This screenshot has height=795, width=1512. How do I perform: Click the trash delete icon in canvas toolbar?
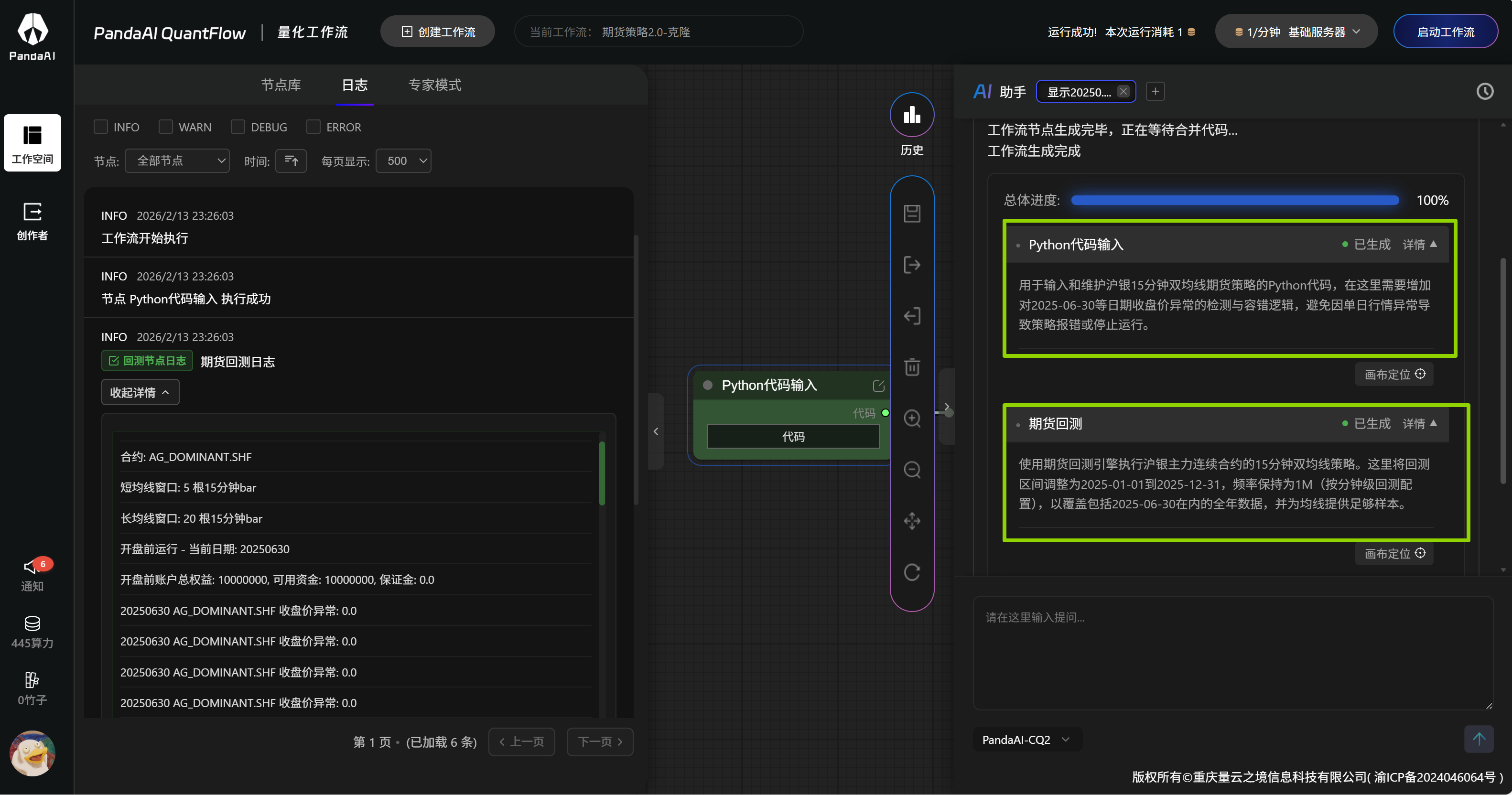coord(911,367)
